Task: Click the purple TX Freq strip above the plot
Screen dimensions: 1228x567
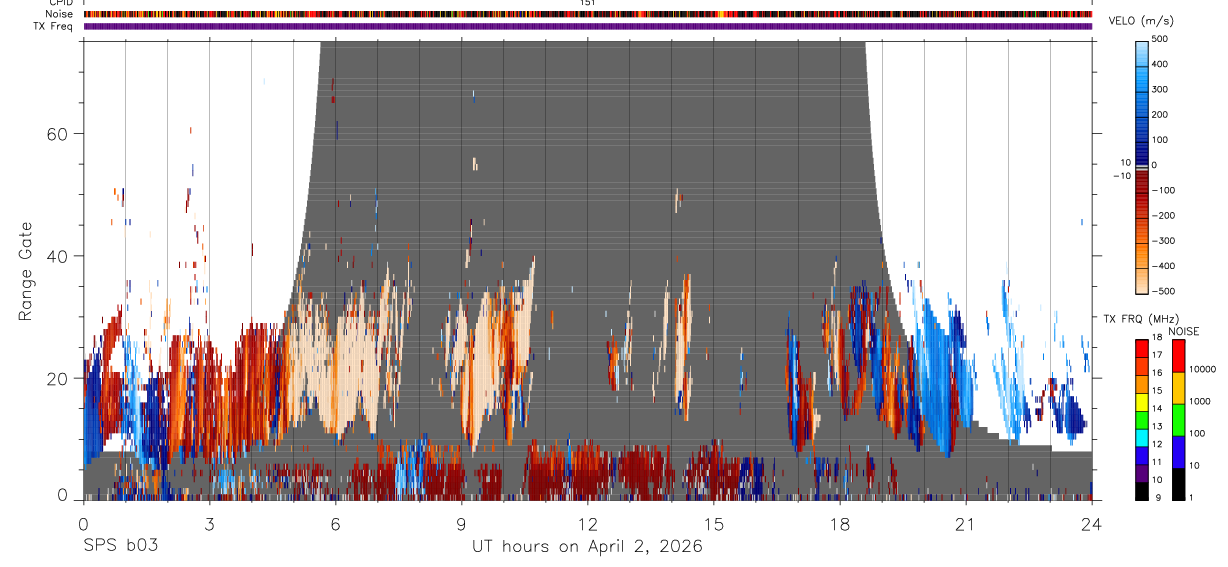Action: point(587,26)
